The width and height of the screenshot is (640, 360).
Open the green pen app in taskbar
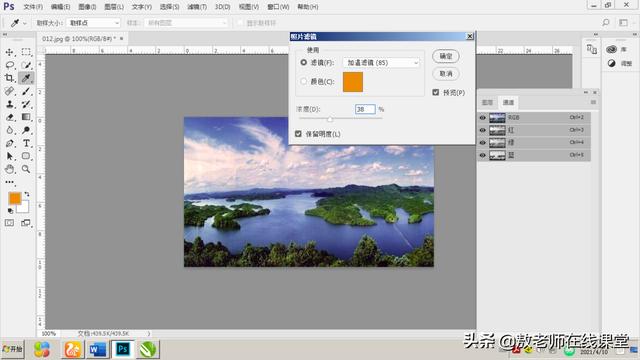pyautogui.click(x=148, y=349)
